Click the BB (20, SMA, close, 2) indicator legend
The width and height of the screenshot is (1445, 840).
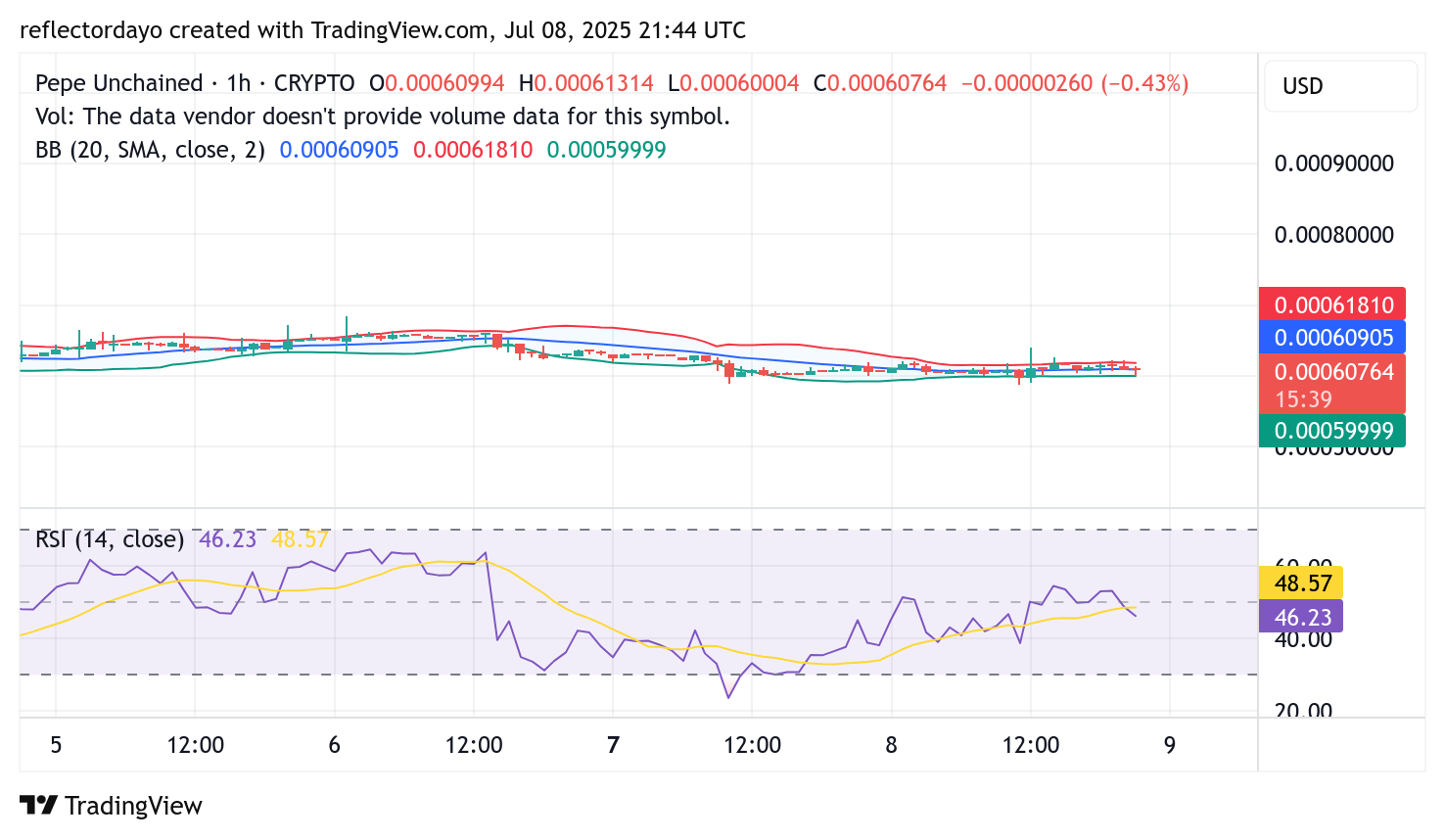150,150
